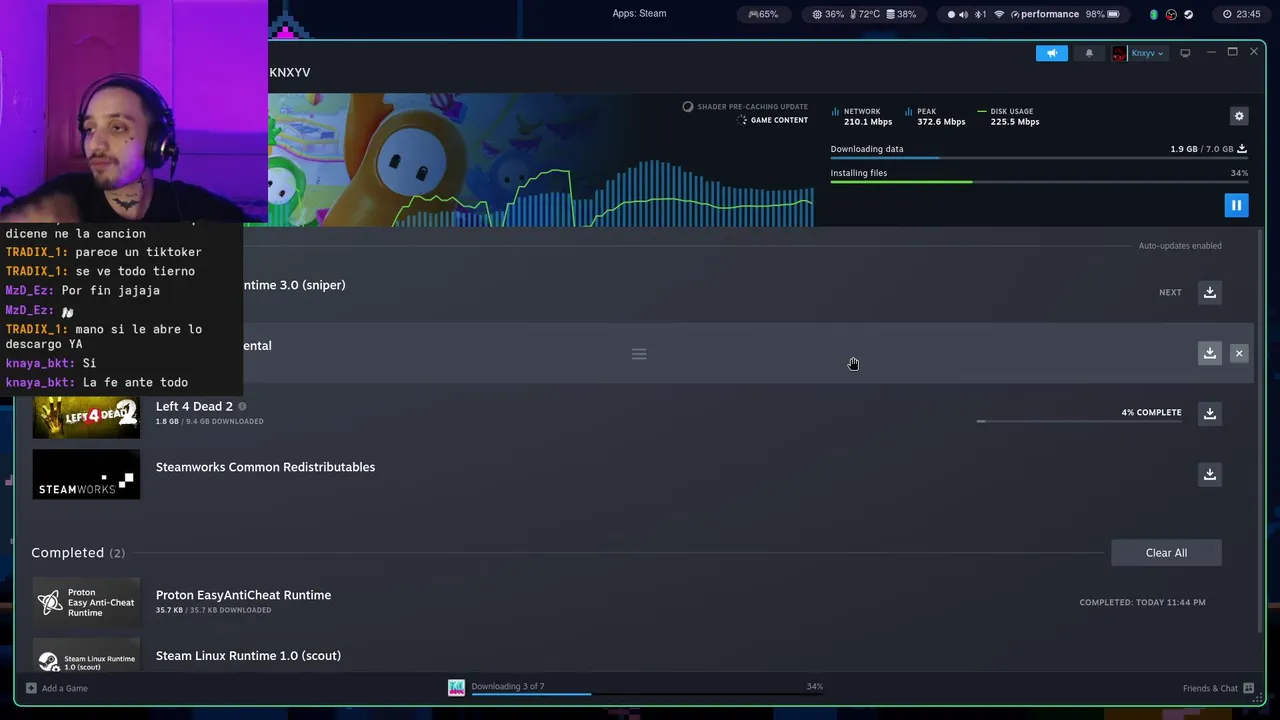Click volume speaker icon in top panel
The width and height of the screenshot is (1280, 720).
pos(965,14)
